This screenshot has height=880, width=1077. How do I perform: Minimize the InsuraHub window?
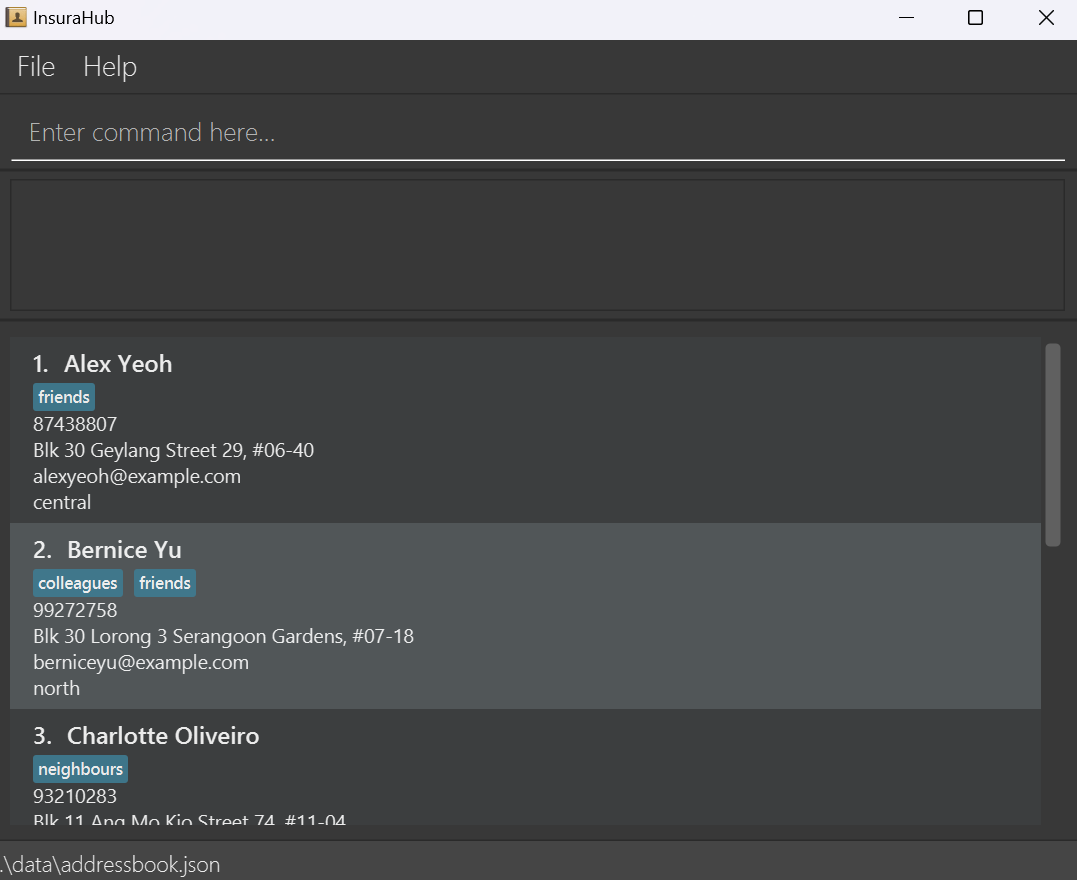[907, 17]
